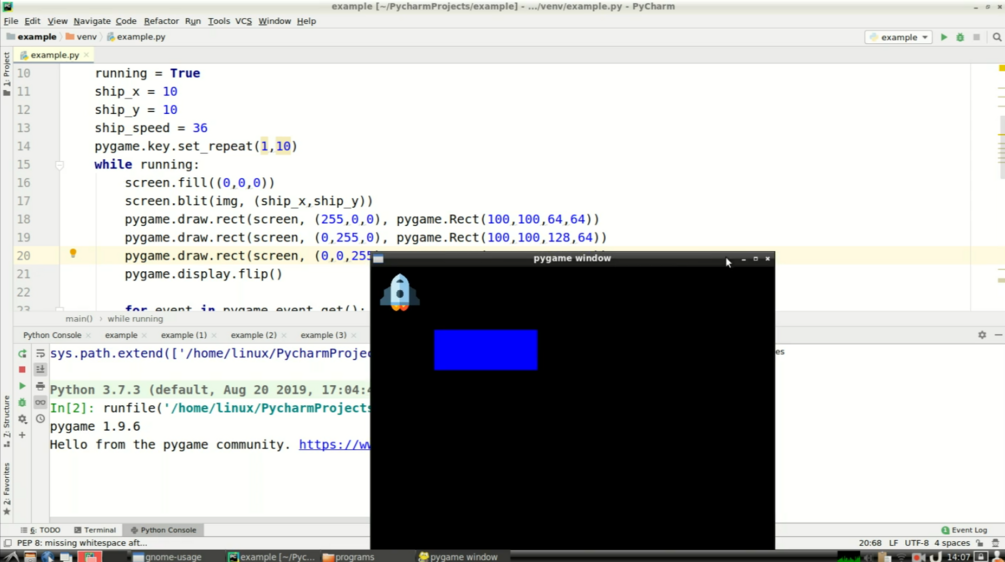Rerun the Python console

pyautogui.click(x=22, y=353)
